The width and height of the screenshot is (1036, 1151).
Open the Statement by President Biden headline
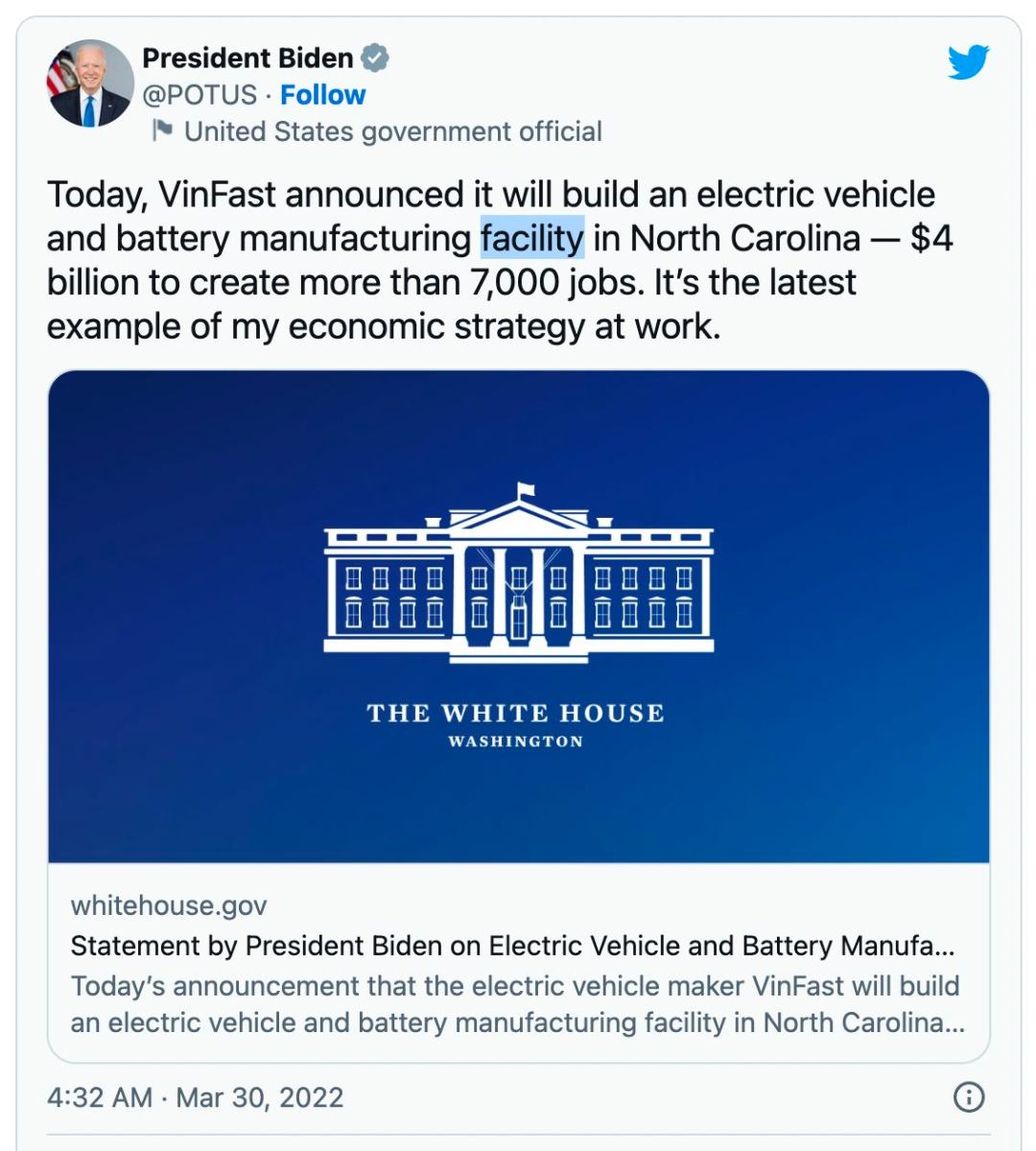click(512, 946)
